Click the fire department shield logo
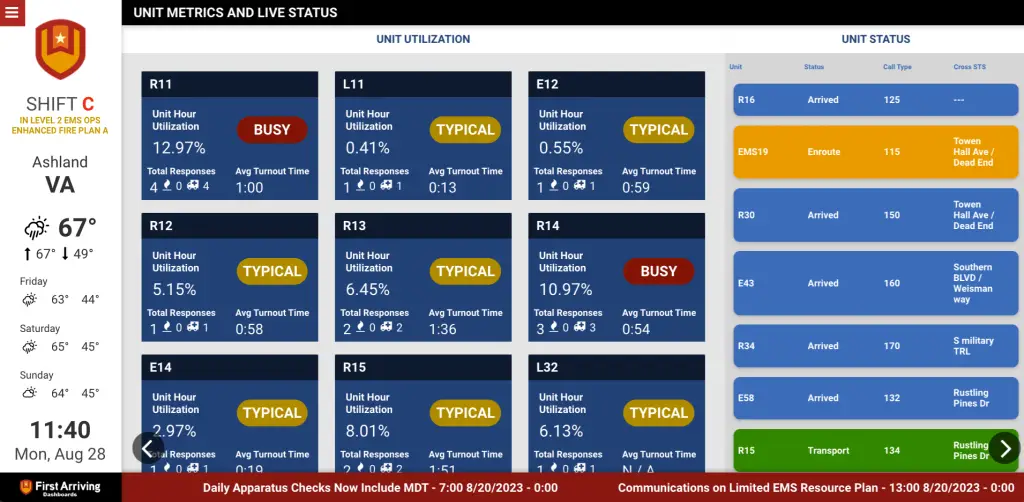1024x502 pixels. 60,50
